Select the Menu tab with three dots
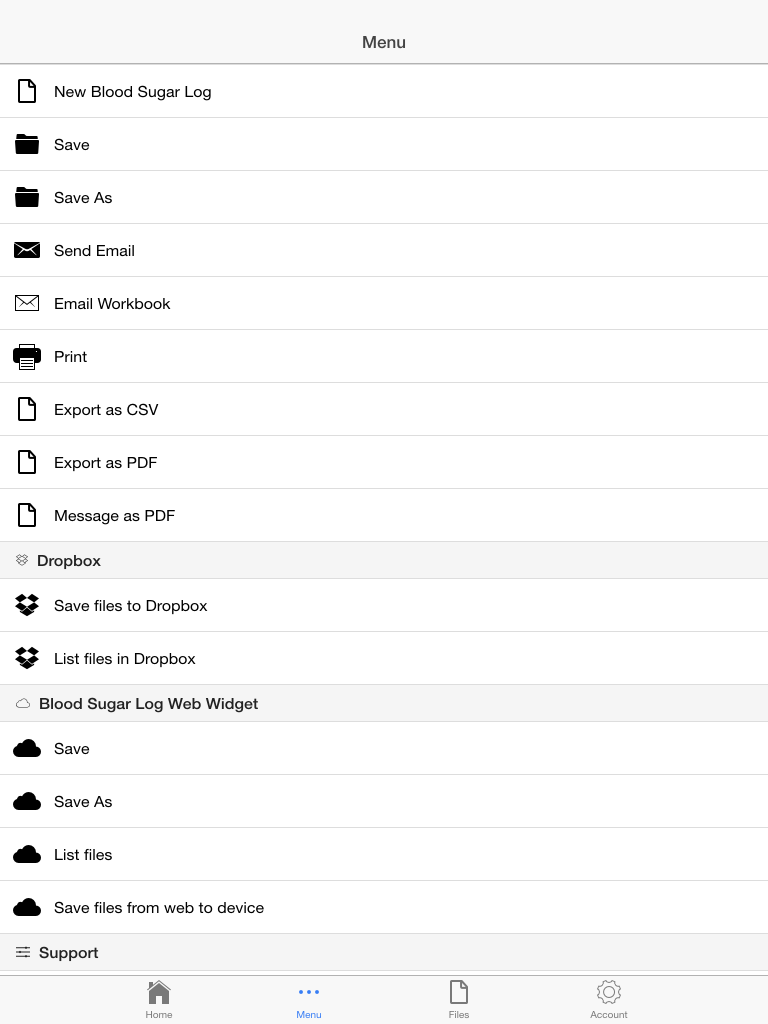 (x=309, y=1000)
